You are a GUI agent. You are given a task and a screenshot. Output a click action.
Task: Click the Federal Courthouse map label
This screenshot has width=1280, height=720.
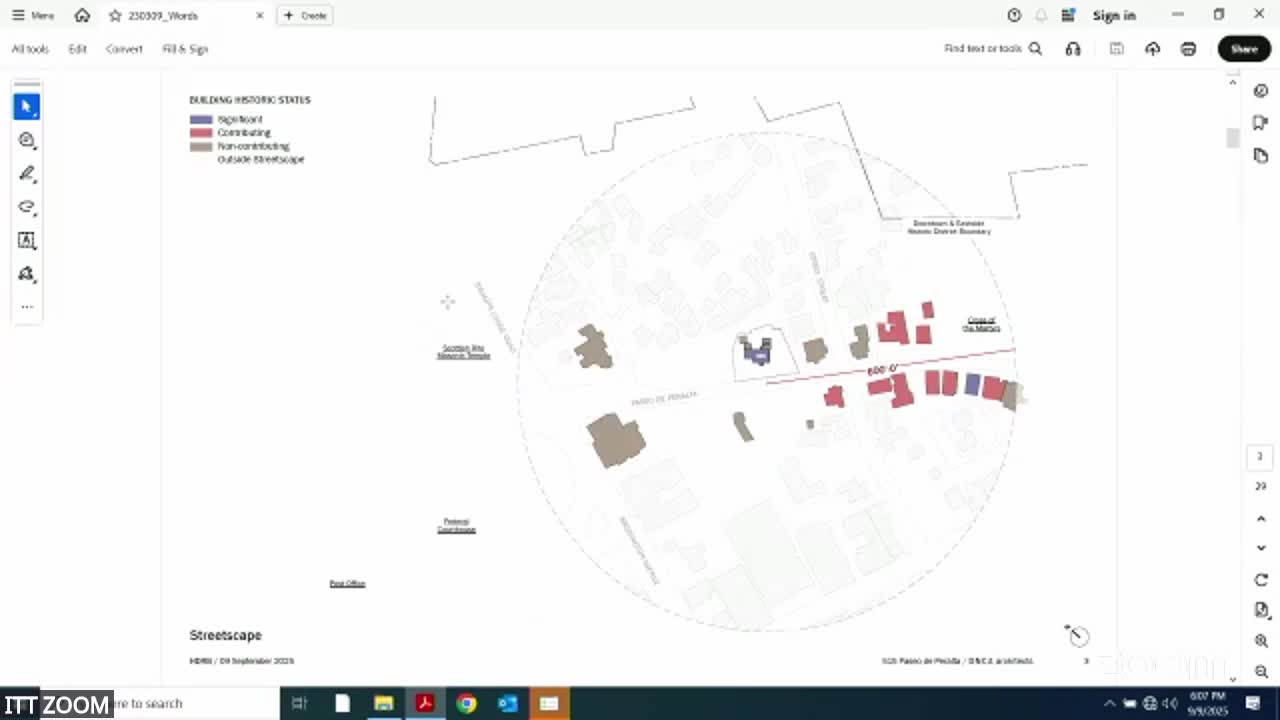tap(456, 525)
